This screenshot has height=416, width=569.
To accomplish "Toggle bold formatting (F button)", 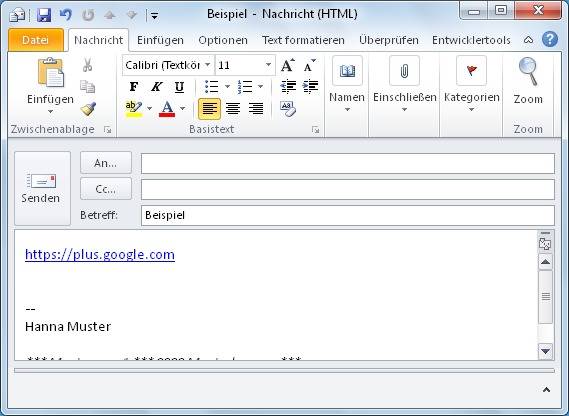I will click(x=134, y=87).
